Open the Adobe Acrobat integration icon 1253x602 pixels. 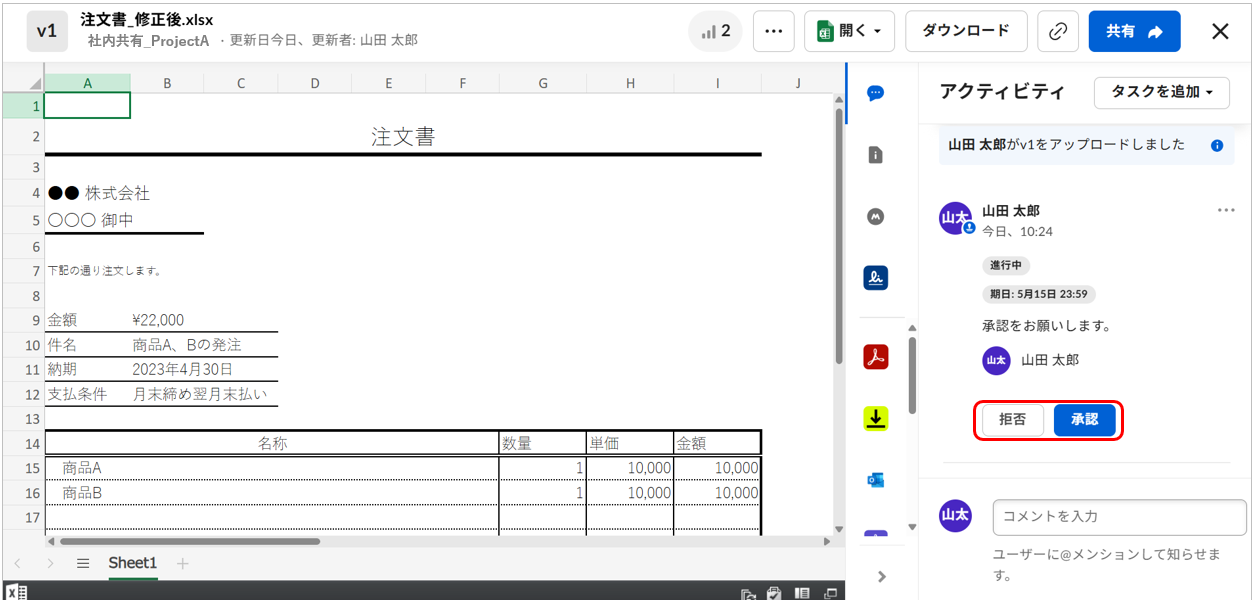[x=875, y=356]
